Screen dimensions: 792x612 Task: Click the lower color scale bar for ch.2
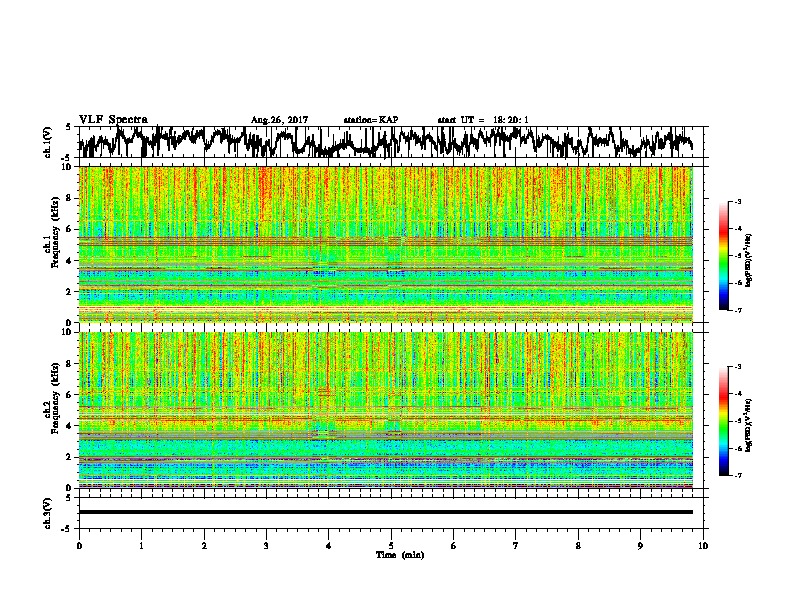[x=723, y=421]
